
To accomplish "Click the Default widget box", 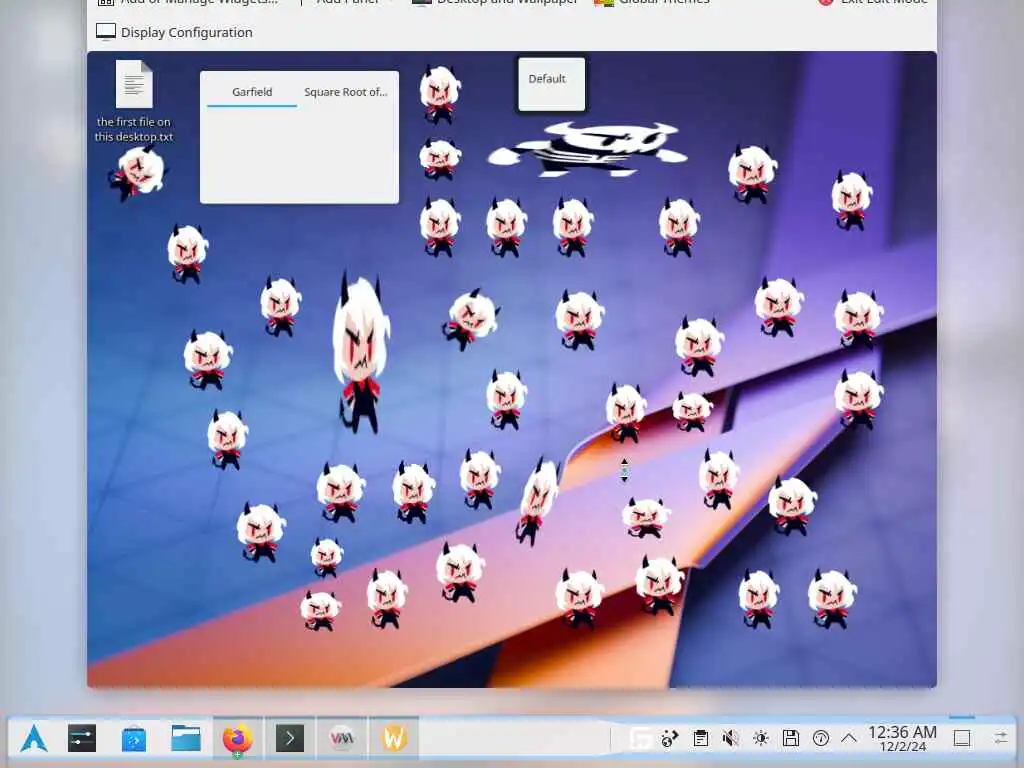I will click(551, 84).
